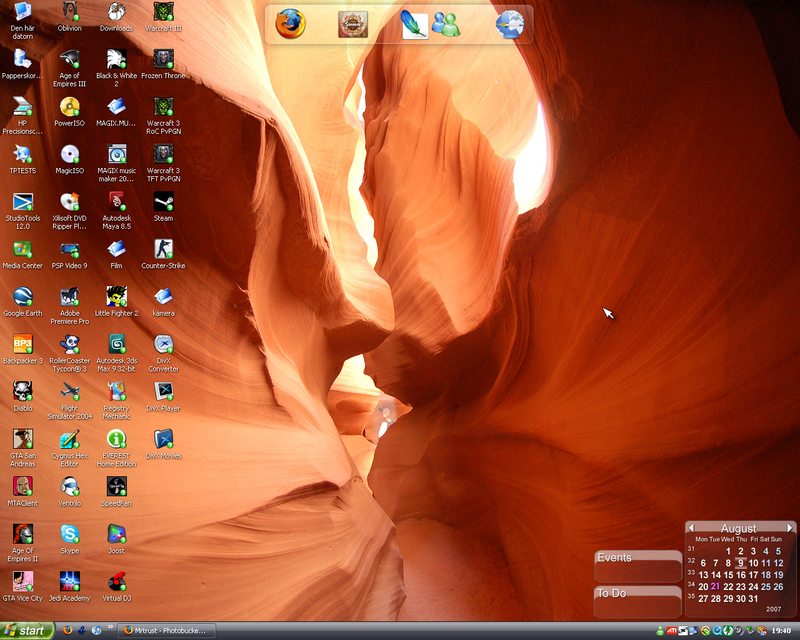
Task: Click the feather quill dock icon
Action: coord(414,24)
